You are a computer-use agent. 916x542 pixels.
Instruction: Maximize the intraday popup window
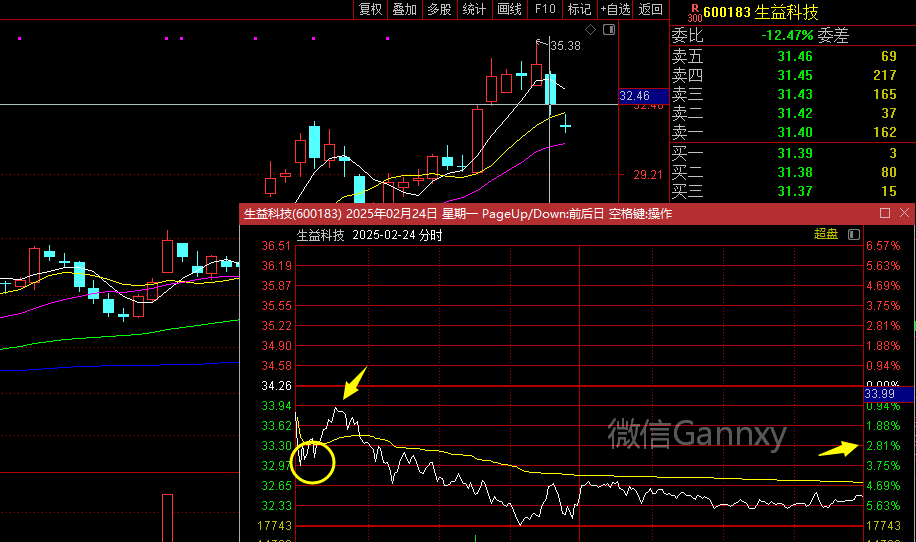[x=885, y=213]
